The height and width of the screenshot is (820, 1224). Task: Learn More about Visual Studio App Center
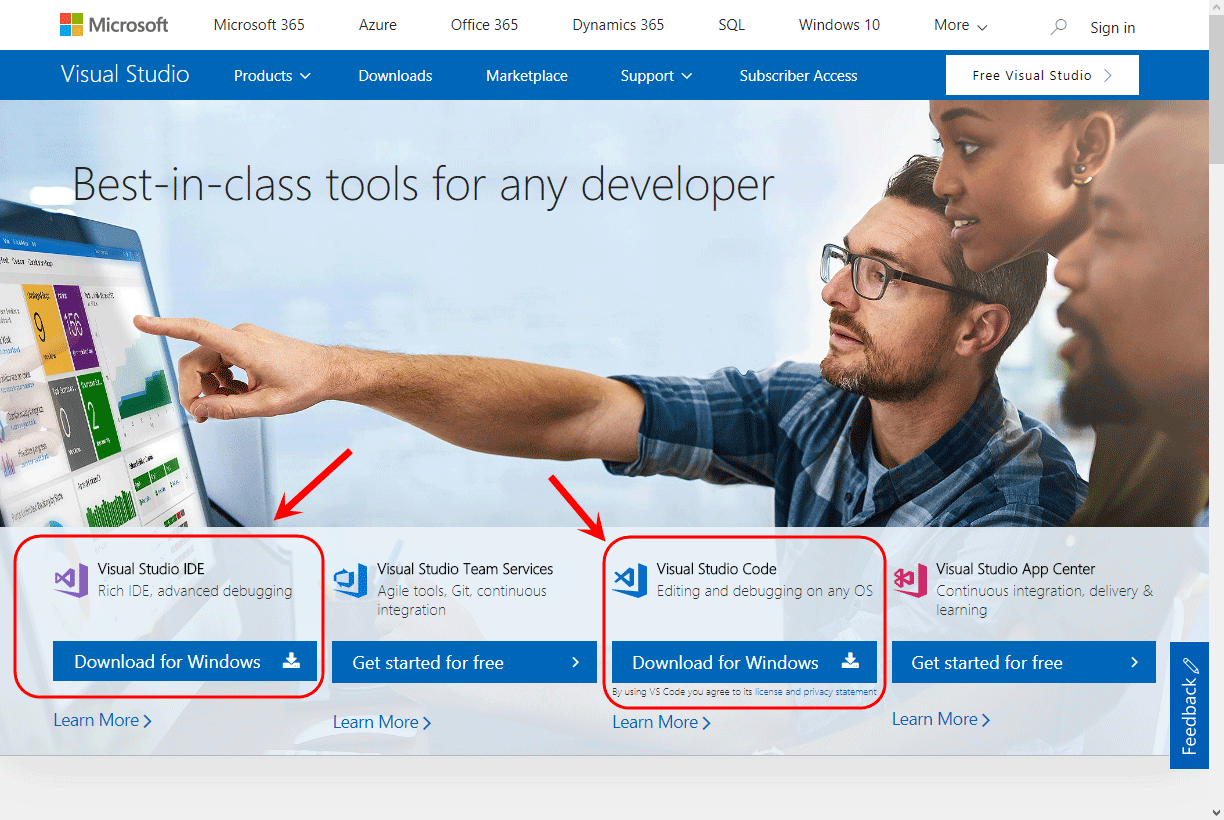point(941,719)
